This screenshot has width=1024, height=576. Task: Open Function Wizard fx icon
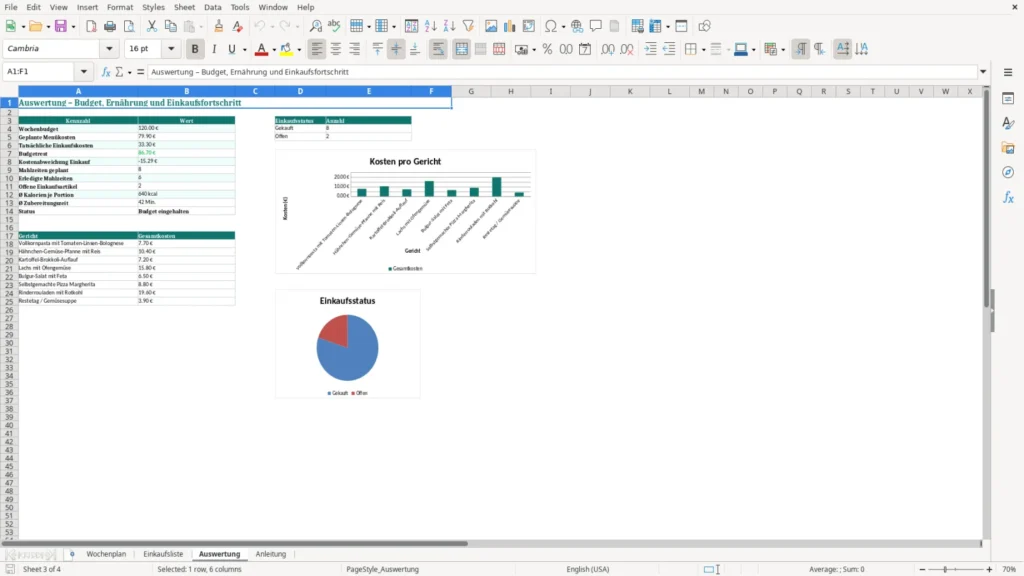(106, 72)
